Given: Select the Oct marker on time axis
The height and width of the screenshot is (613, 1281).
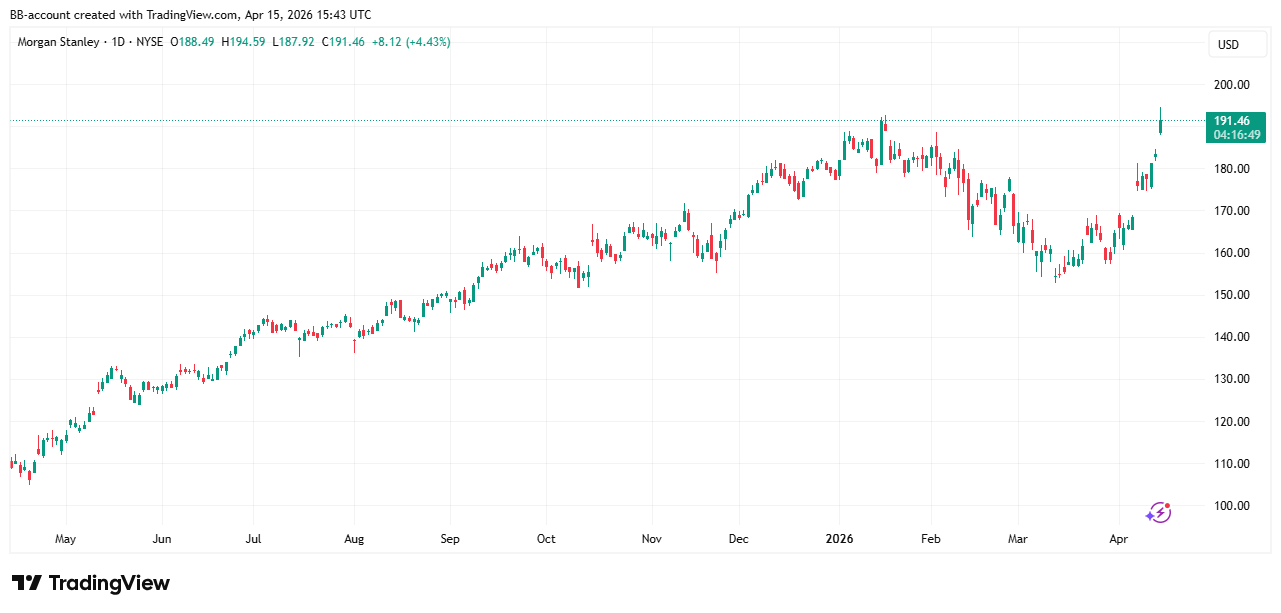Looking at the screenshot, I should pyautogui.click(x=545, y=539).
